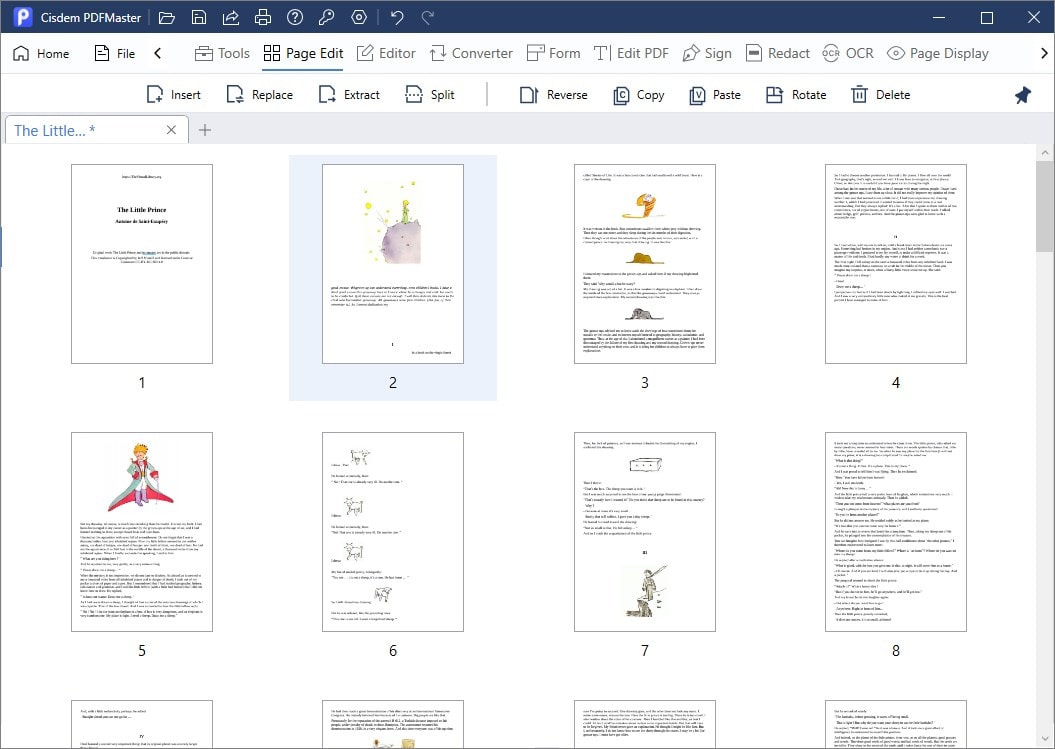
Task: Split the PDF document
Action: point(430,95)
